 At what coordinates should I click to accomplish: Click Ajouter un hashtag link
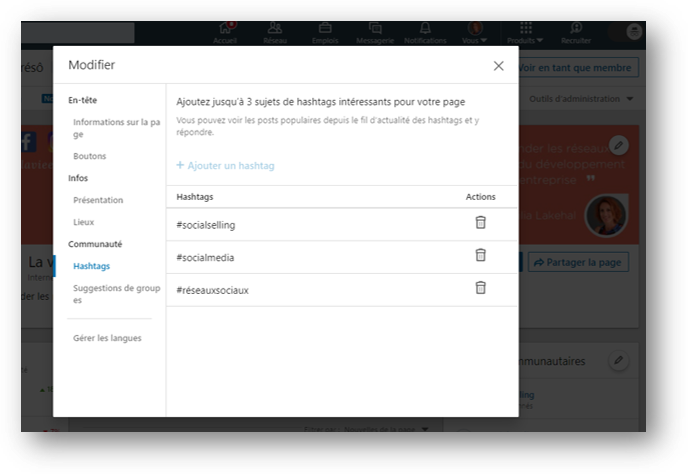(x=226, y=165)
